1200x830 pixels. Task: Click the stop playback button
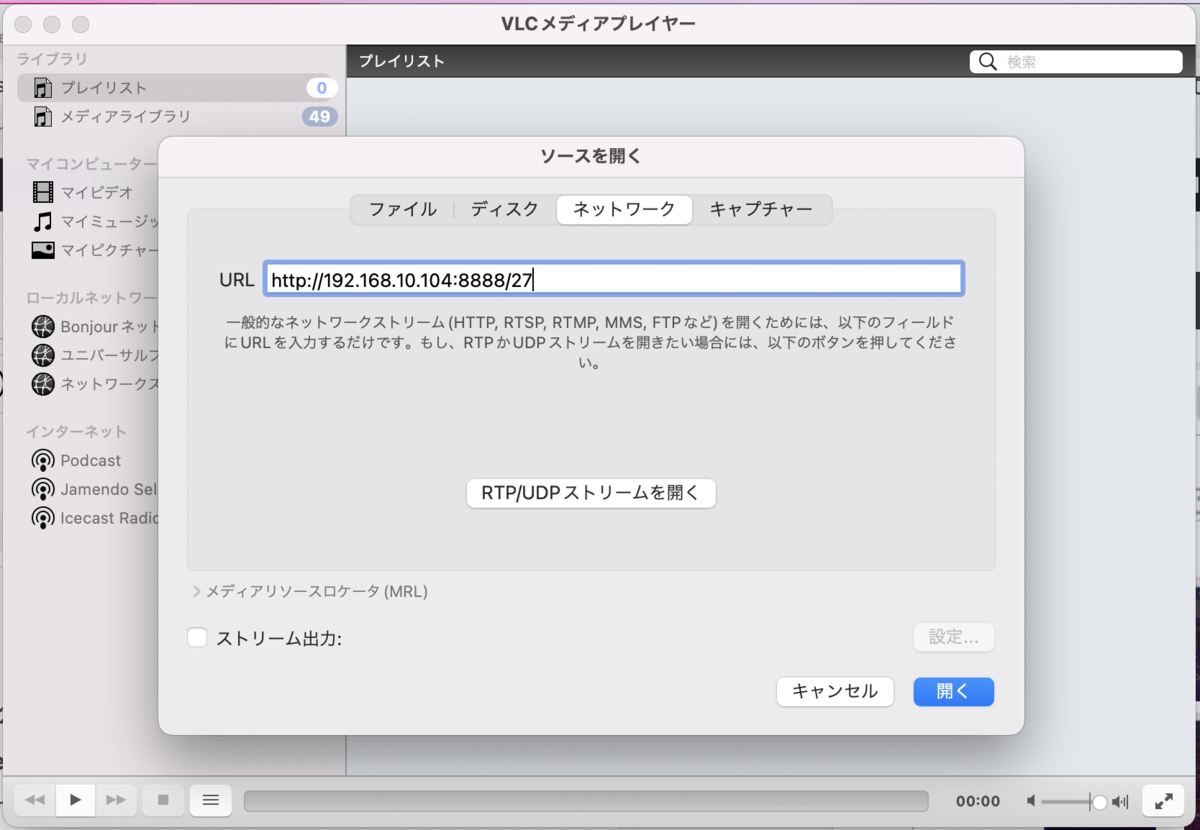163,800
